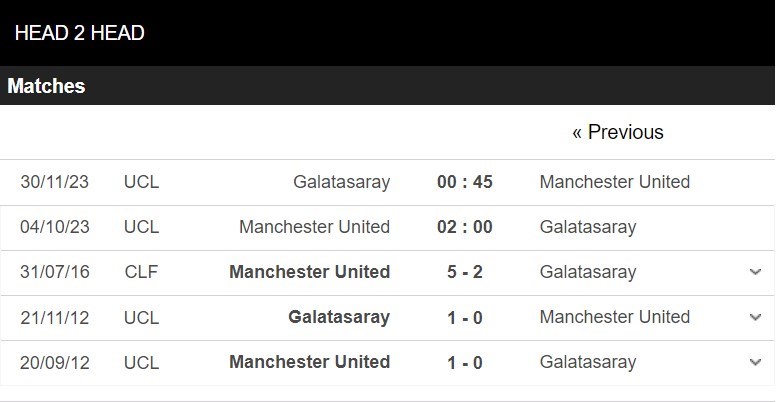Select the CLF competition label

coord(141,272)
